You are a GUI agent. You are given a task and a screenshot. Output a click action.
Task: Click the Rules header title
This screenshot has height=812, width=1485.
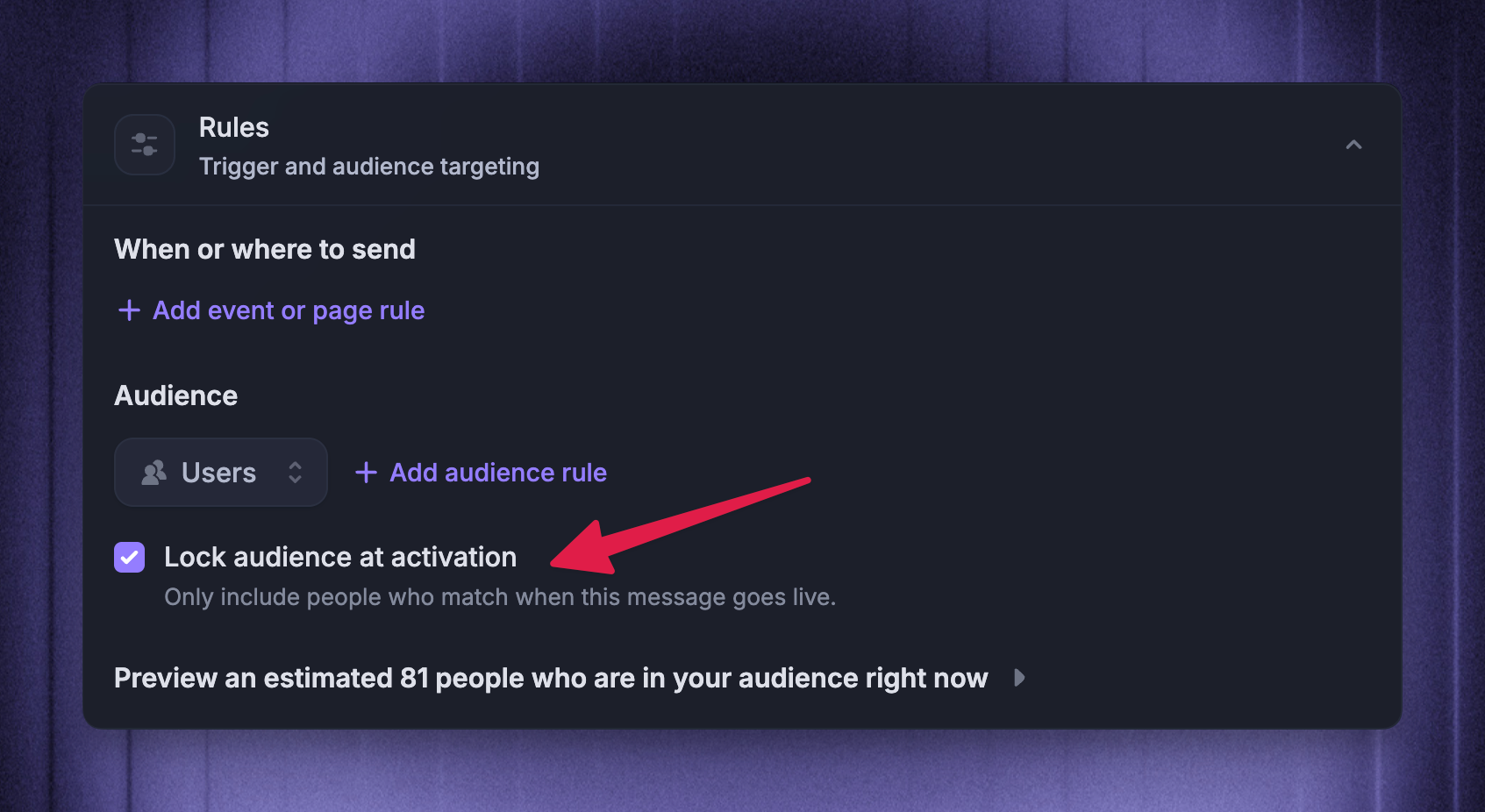pyautogui.click(x=234, y=128)
